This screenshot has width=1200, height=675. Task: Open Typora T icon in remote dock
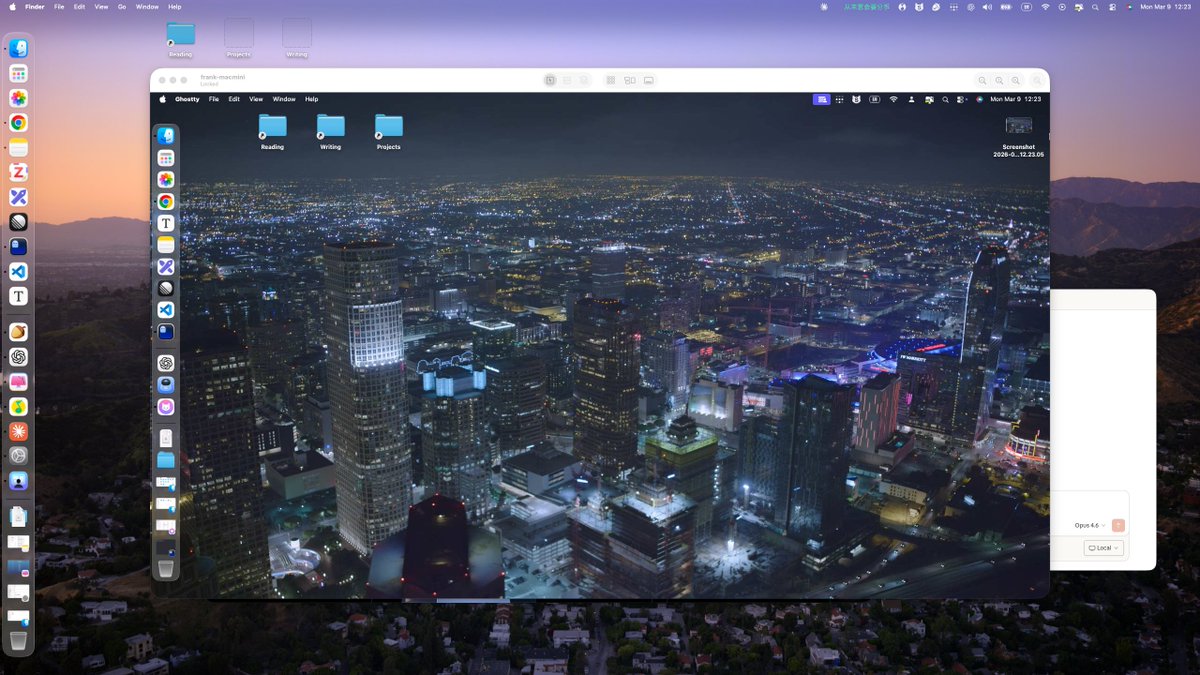pos(166,223)
